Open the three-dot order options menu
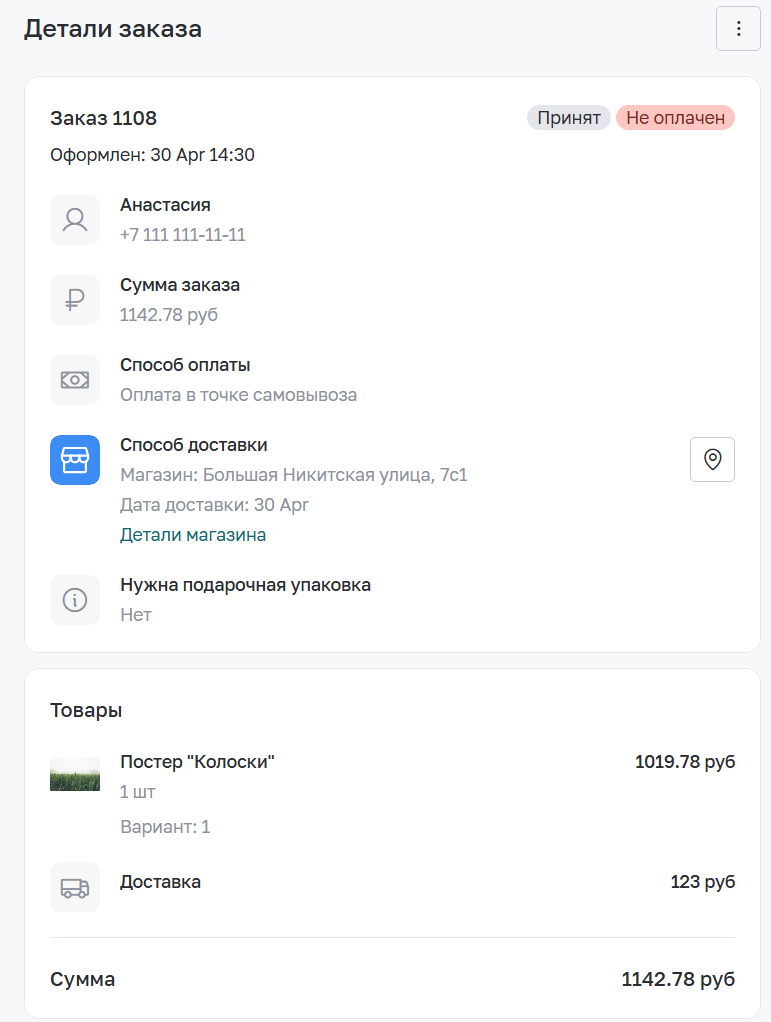The image size is (771, 1022). coord(738,29)
